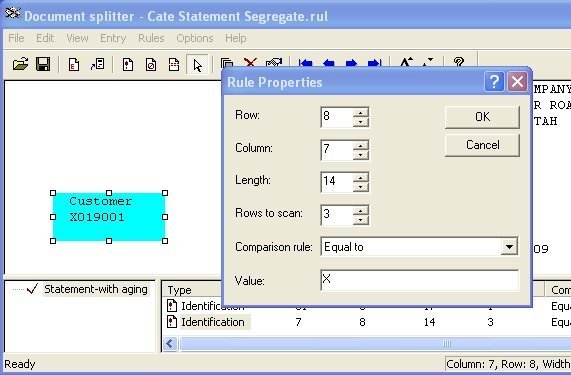The width and height of the screenshot is (571, 375).
Task: Select the second Identification rule row
Action: pyautogui.click(x=366, y=322)
